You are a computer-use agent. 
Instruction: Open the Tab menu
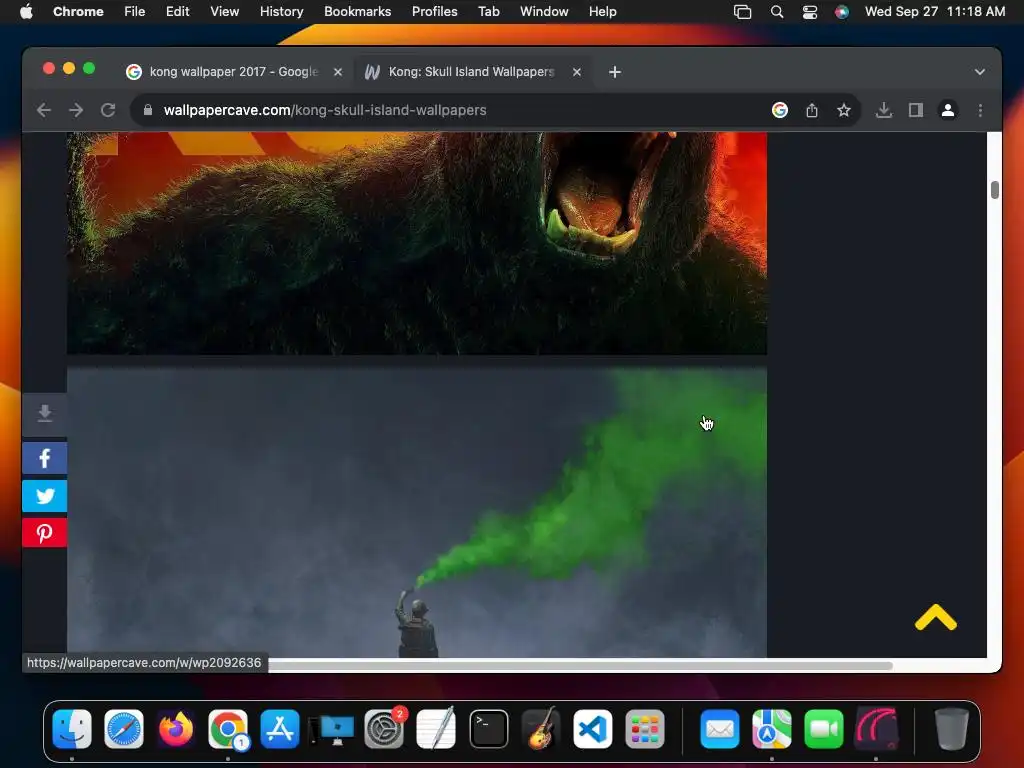coord(488,12)
